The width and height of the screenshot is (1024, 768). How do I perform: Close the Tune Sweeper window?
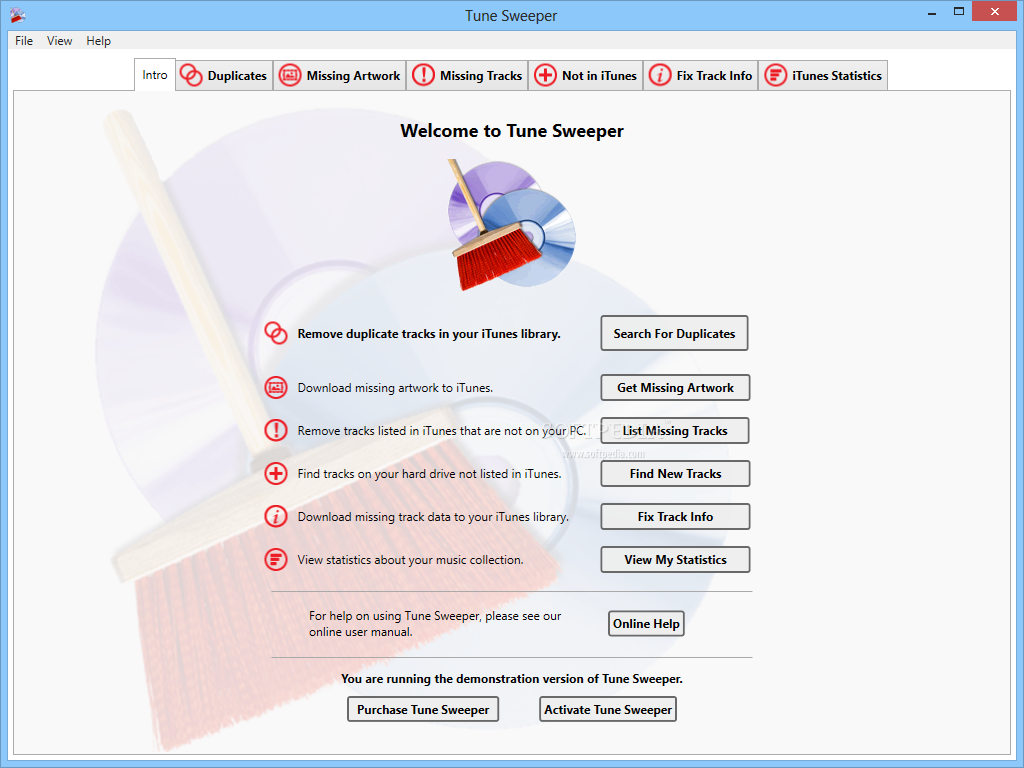[995, 12]
